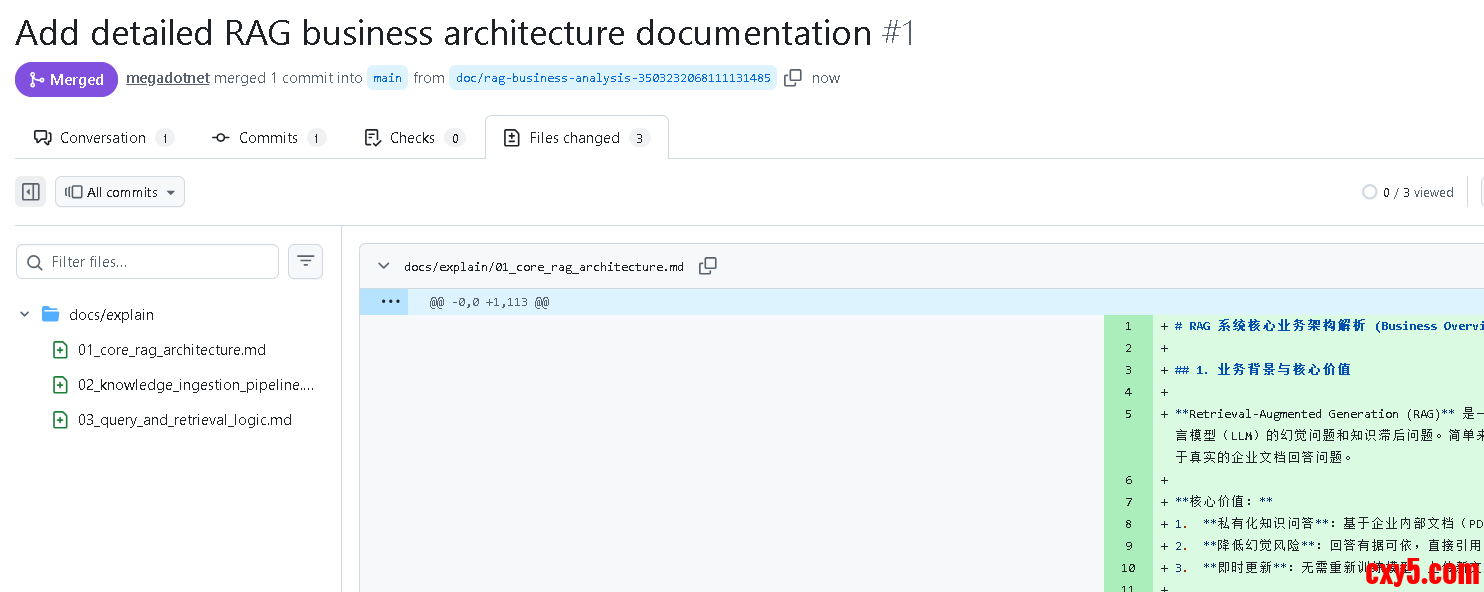Image resolution: width=1484 pixels, height=592 pixels.
Task: Open the megadotnet user profile link
Action: pyautogui.click(x=168, y=78)
